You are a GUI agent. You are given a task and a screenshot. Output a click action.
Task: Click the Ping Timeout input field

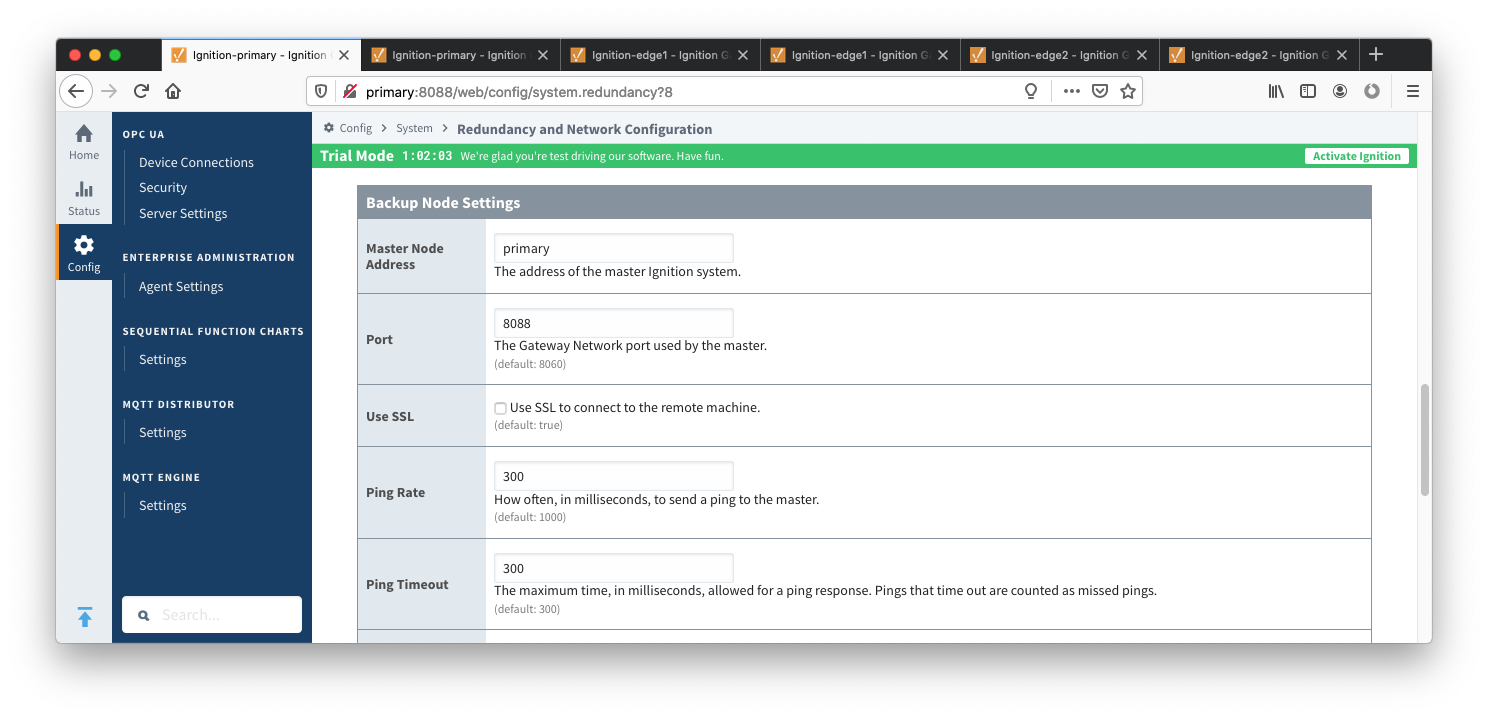click(614, 568)
